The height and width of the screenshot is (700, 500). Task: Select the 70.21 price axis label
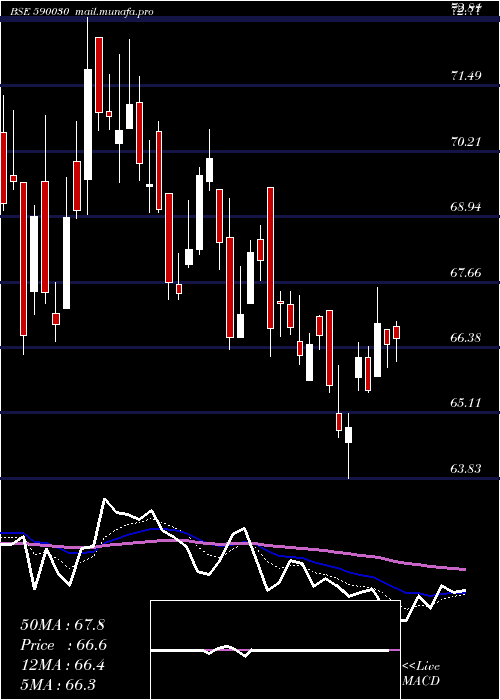(x=466, y=142)
